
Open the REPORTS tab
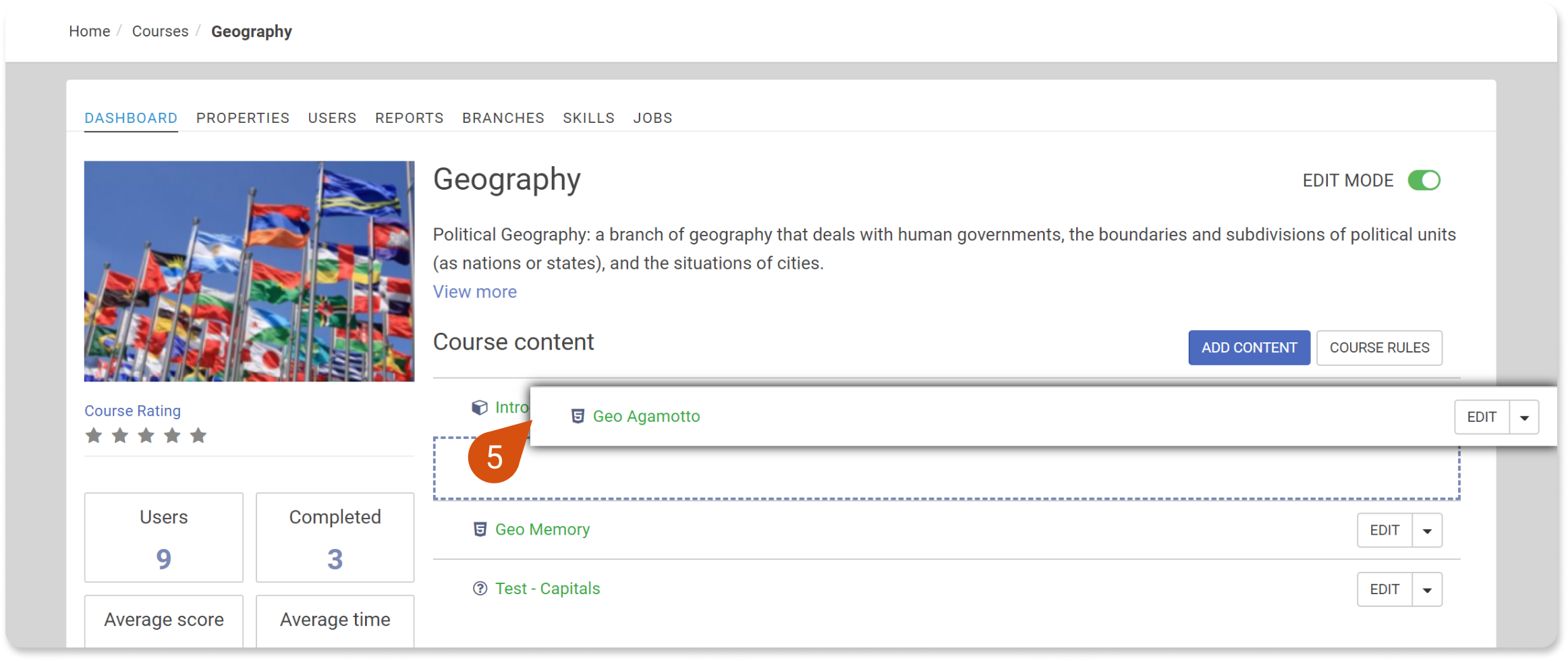[x=410, y=118]
